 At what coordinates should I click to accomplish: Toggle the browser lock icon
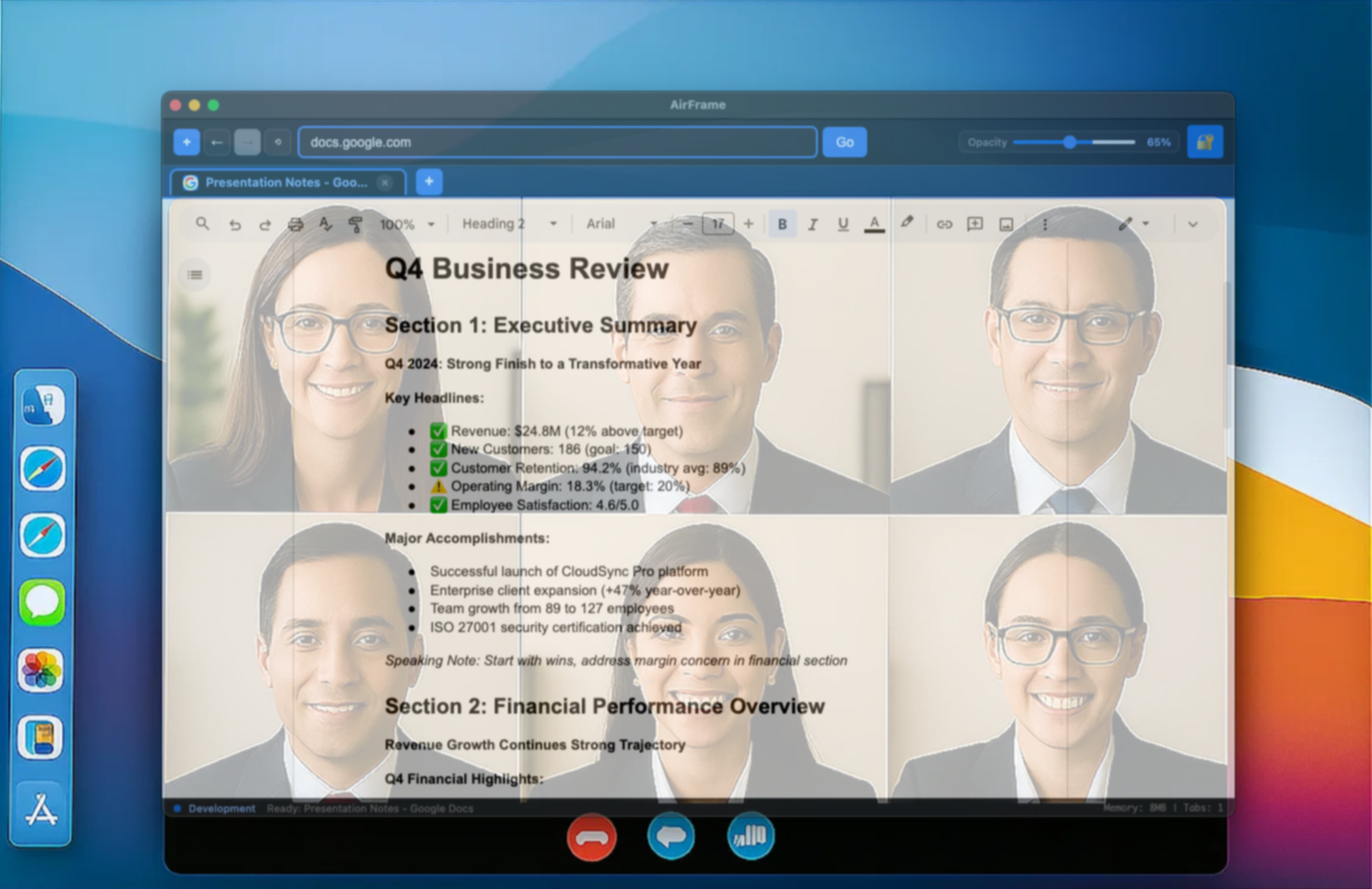(x=1205, y=141)
